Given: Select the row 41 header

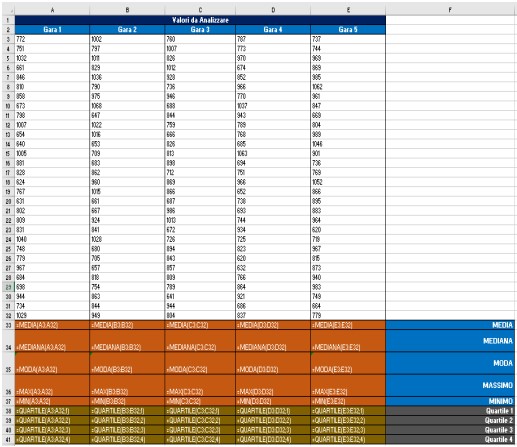Looking at the screenshot, I should click(8, 439).
